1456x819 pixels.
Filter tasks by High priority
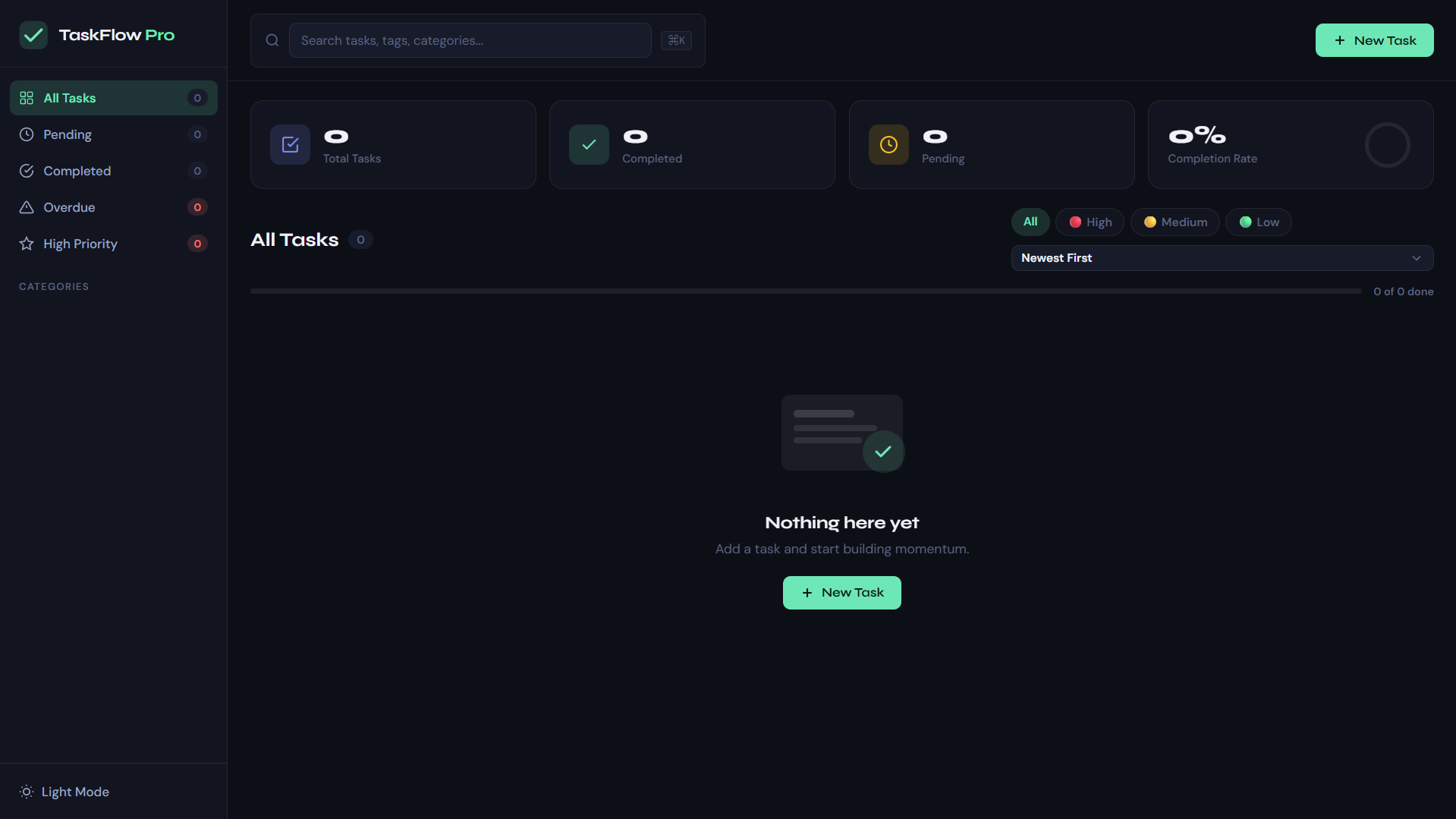pos(1090,222)
